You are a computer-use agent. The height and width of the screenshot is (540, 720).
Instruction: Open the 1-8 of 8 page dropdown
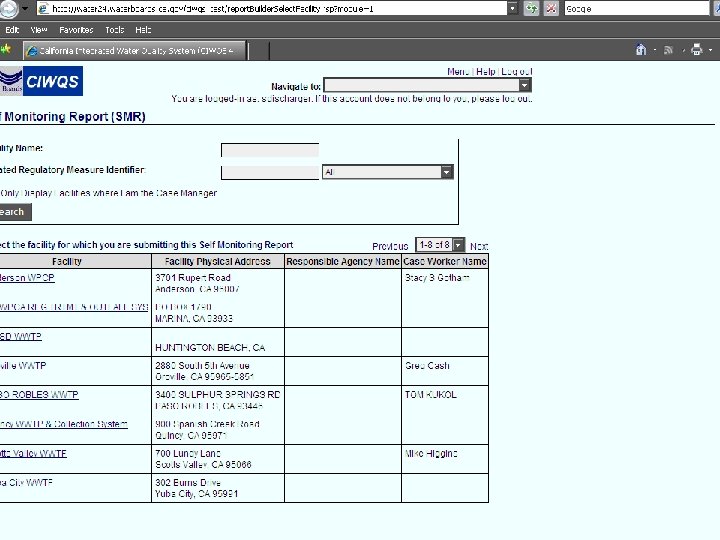pyautogui.click(x=440, y=245)
